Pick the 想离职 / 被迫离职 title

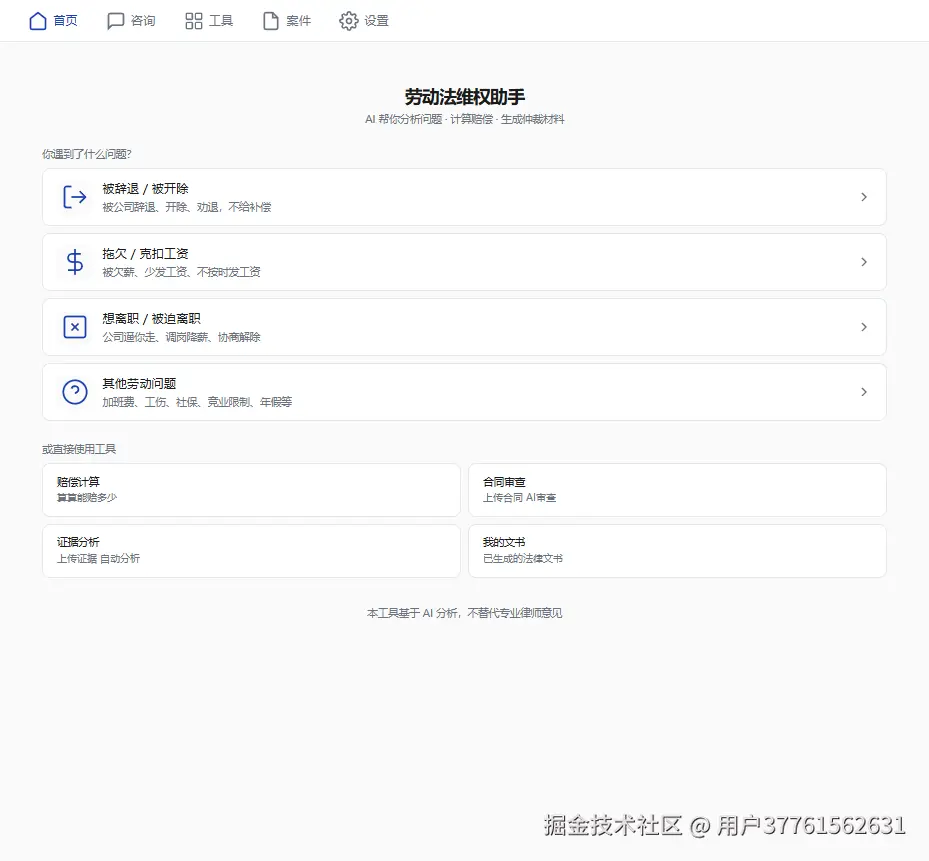tap(151, 319)
